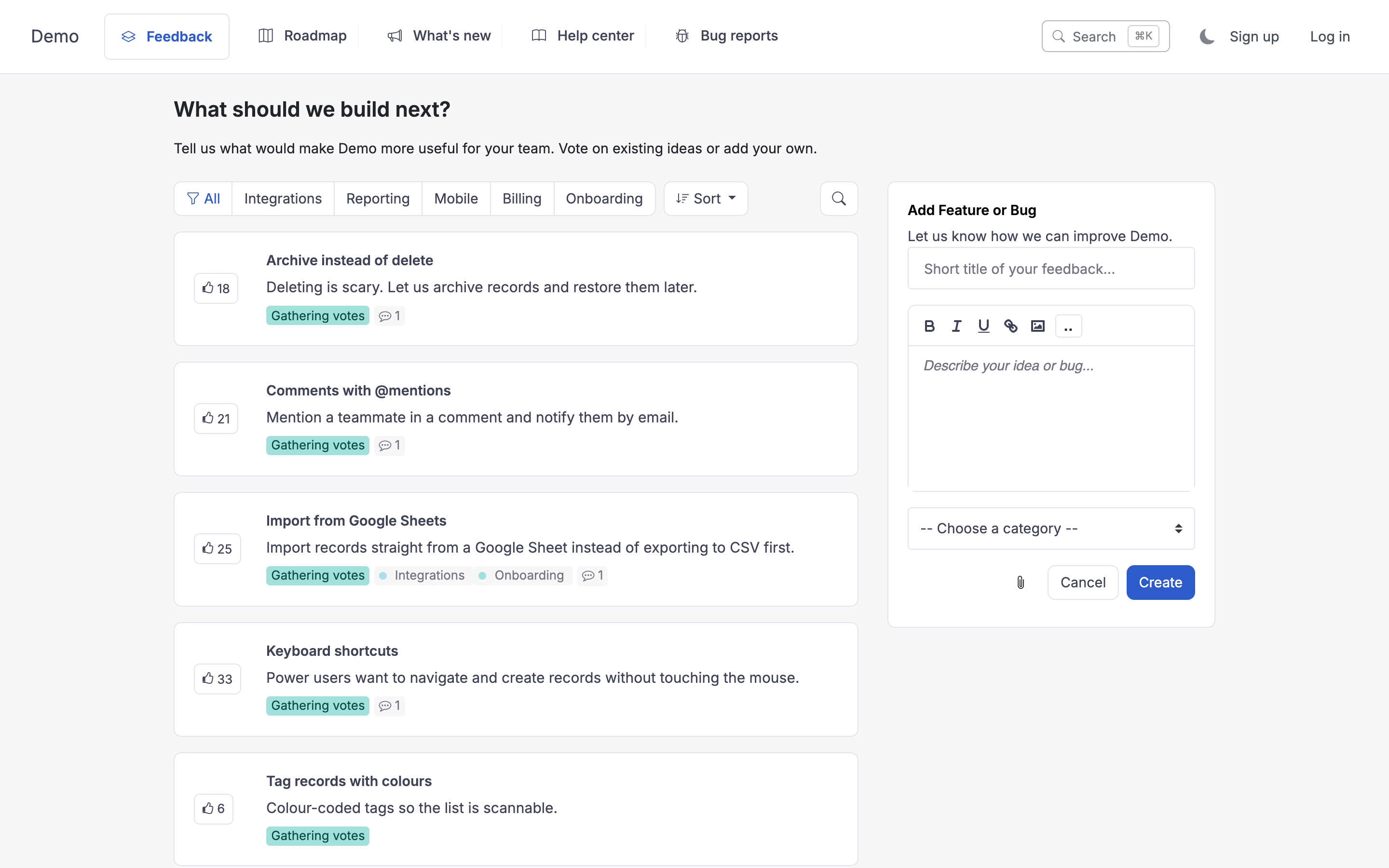Select the All filter tab
Viewport: 1389px width, 868px height.
coord(203,199)
